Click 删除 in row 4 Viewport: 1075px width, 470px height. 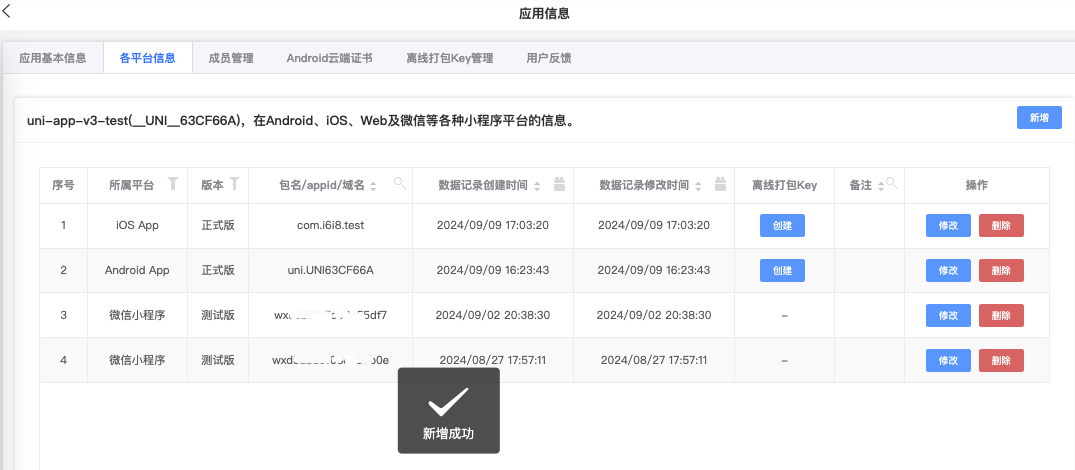click(1001, 360)
